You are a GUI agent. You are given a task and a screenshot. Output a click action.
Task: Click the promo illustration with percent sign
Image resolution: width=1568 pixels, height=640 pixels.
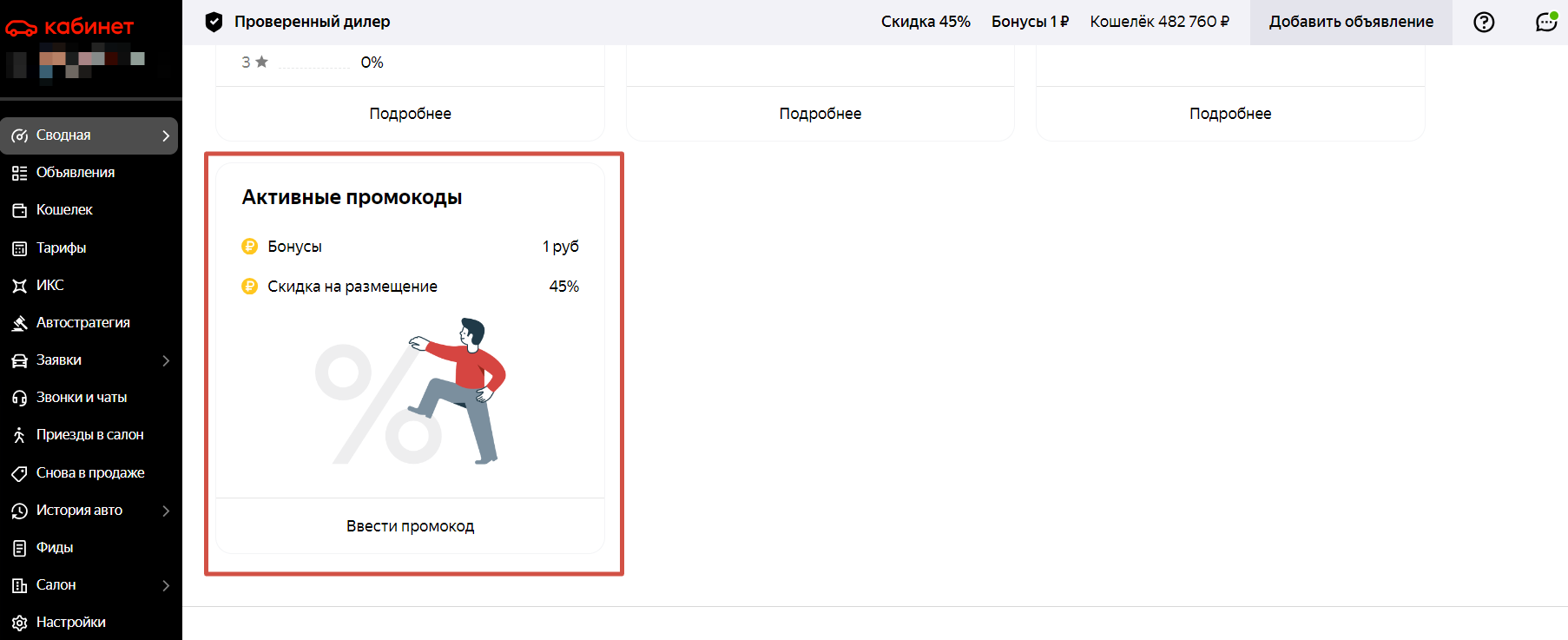click(x=410, y=391)
